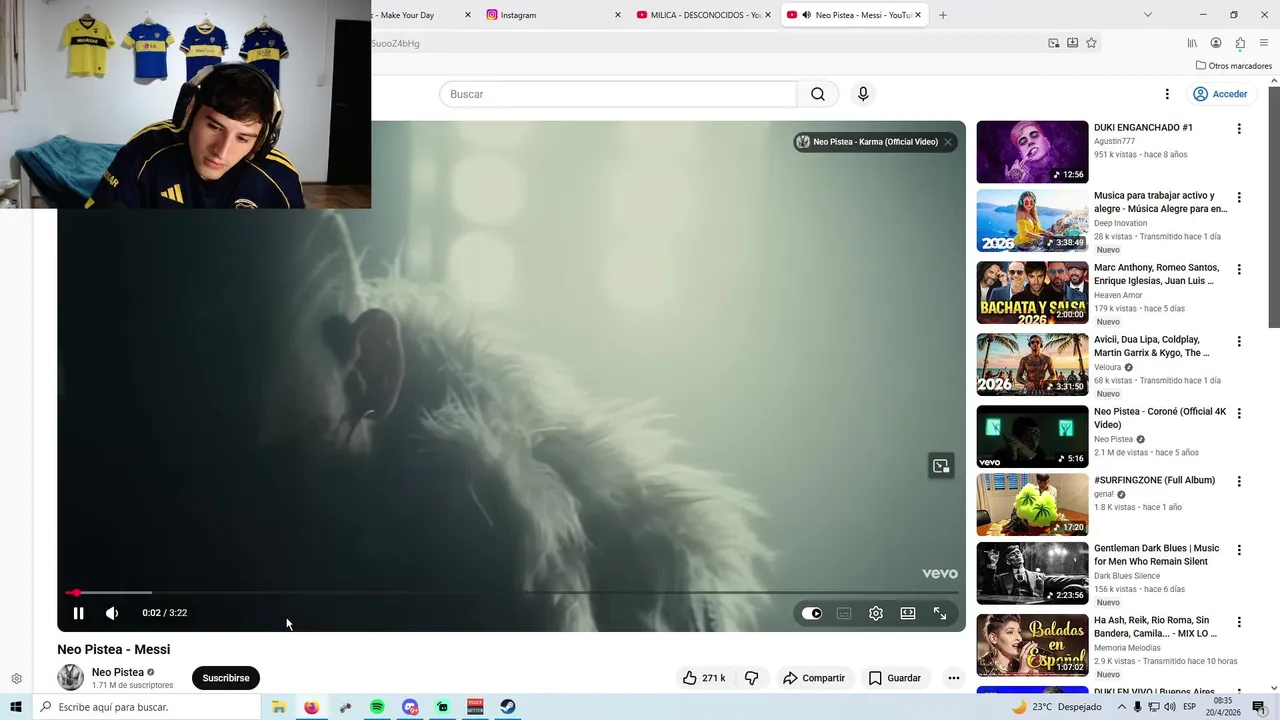Image resolution: width=1280 pixels, height=720 pixels.
Task: Open the notification center in tray
Action: click(1259, 707)
